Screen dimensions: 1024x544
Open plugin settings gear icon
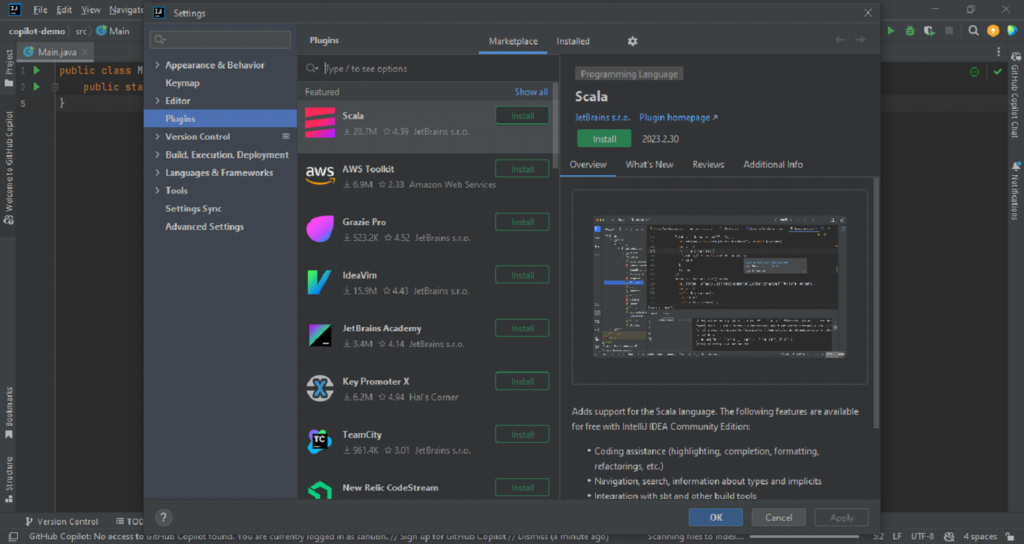point(632,41)
